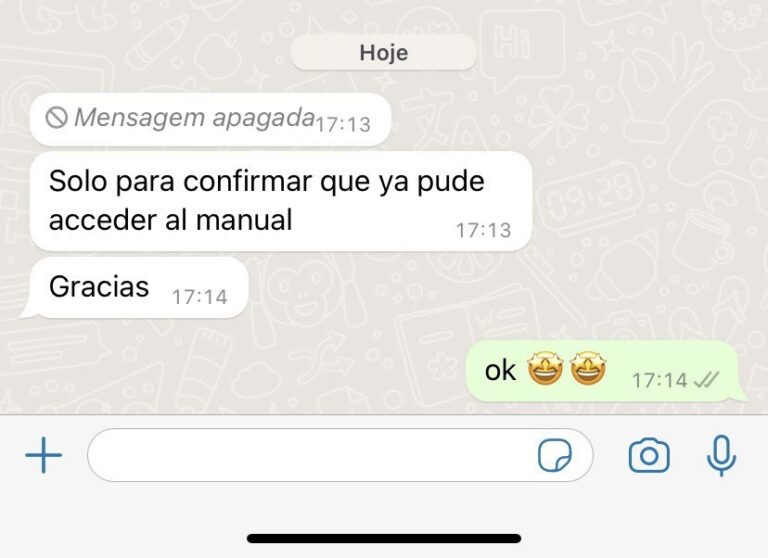Tap the 17:14 timestamp next to Gracias
Screen dimensions: 768x558
[x=200, y=297]
